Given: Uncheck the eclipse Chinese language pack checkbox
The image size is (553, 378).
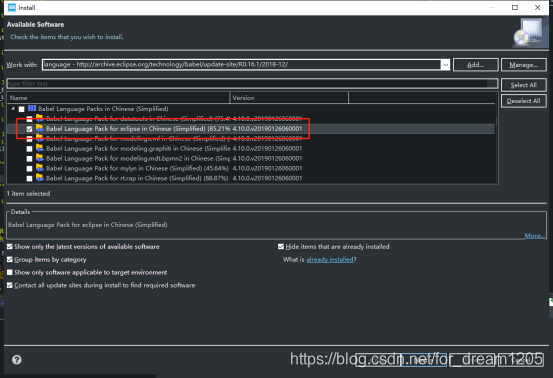Looking at the screenshot, I should pos(29,129).
